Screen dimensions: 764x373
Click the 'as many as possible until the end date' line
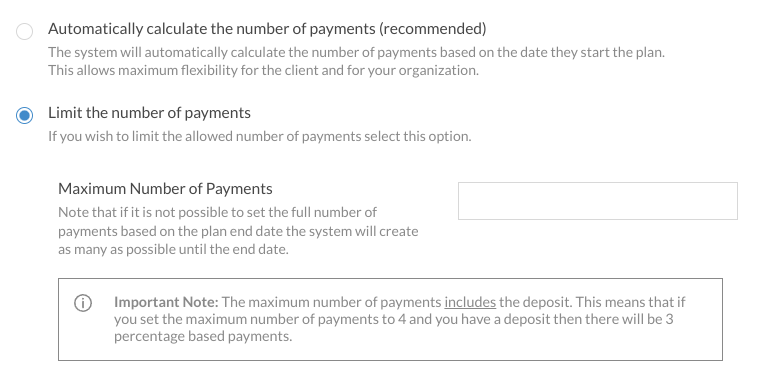click(x=173, y=249)
